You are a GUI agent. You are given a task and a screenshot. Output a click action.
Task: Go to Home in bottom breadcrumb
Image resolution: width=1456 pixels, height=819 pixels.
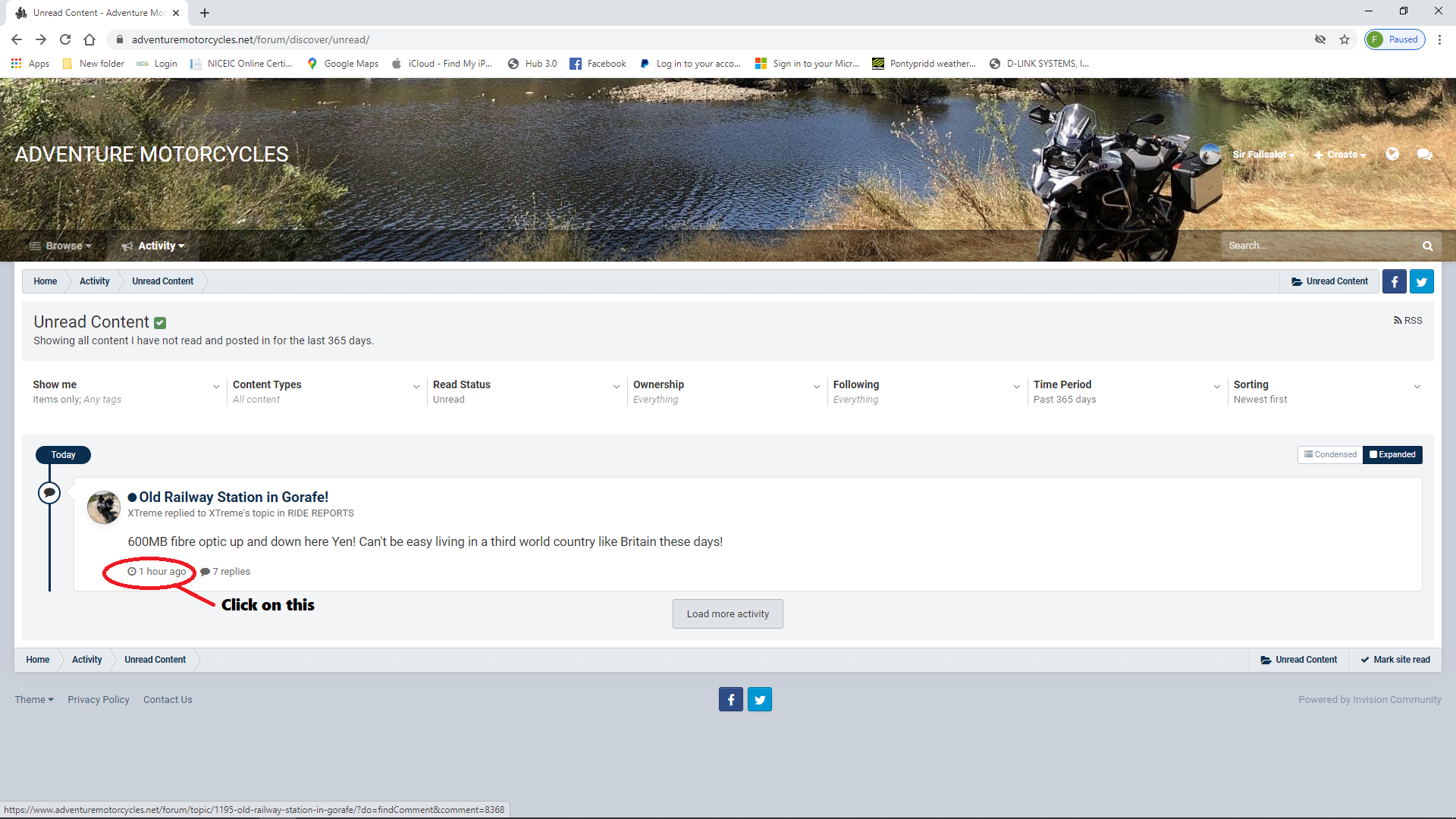point(38,660)
